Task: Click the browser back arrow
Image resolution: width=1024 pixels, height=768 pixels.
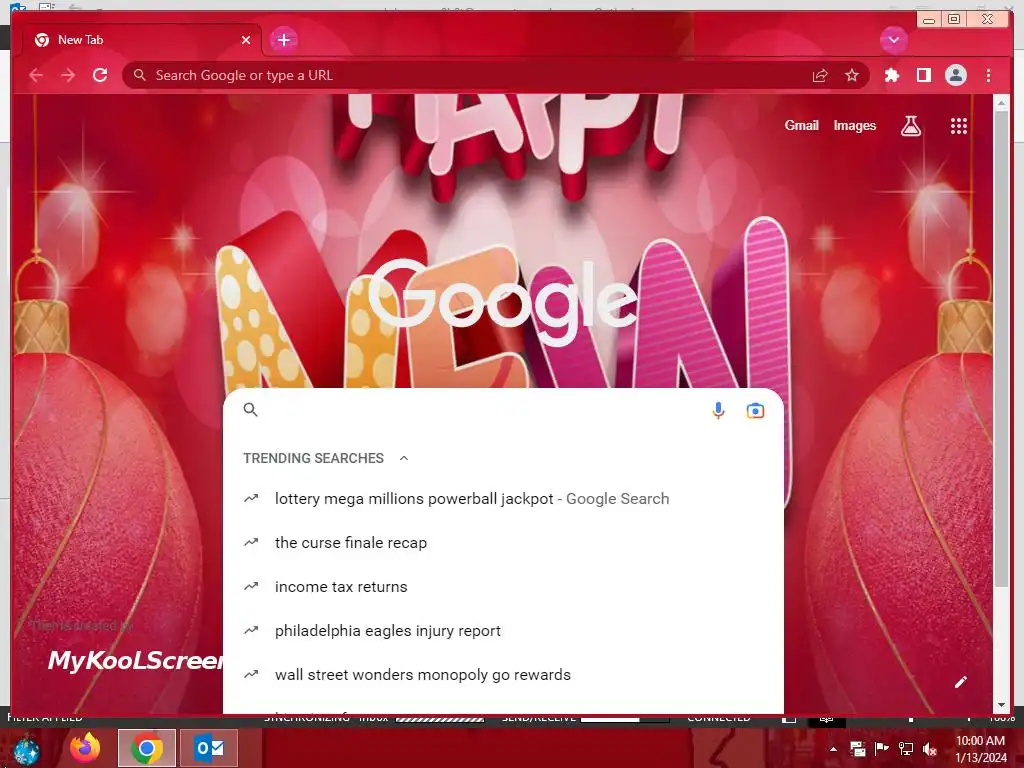Action: 36,76
